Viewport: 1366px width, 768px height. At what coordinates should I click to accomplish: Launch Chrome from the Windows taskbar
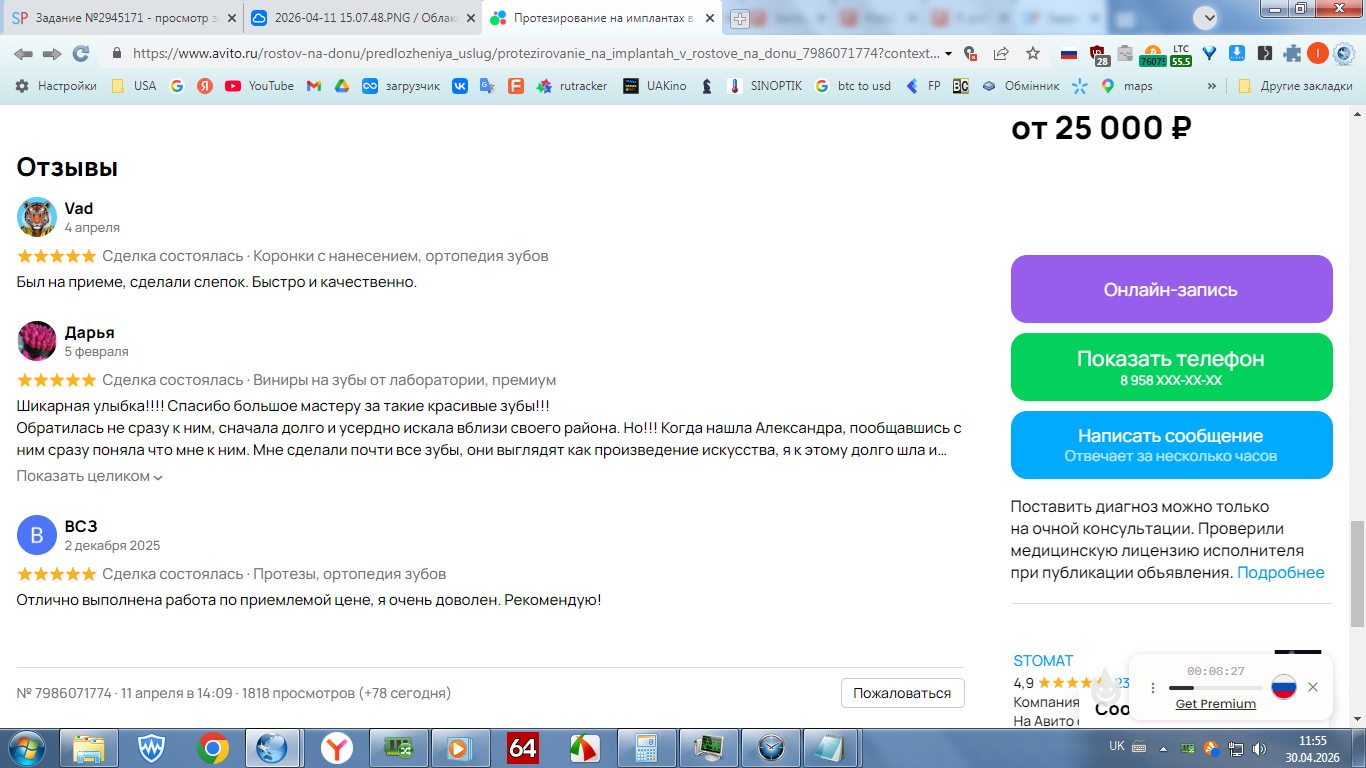[213, 747]
